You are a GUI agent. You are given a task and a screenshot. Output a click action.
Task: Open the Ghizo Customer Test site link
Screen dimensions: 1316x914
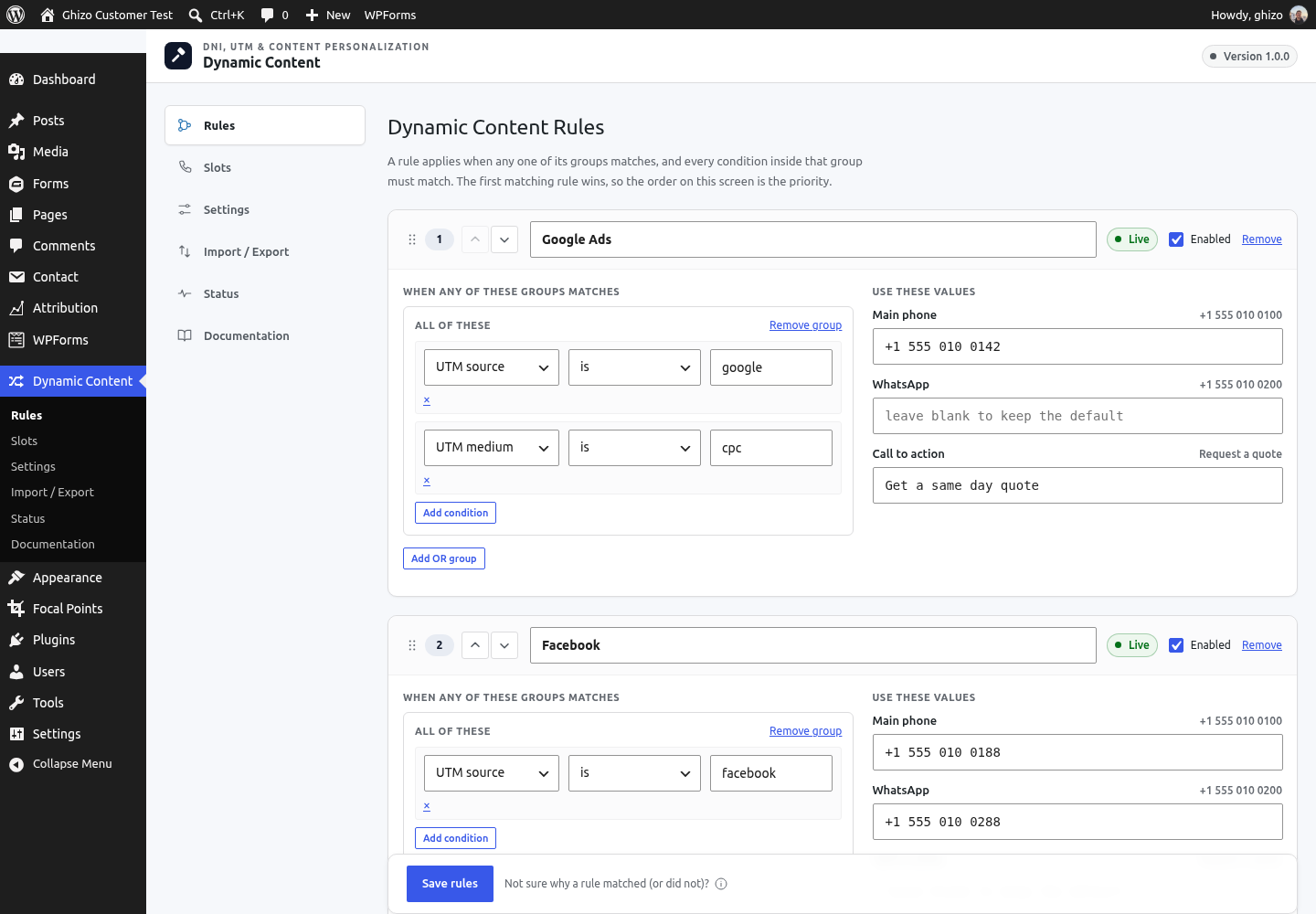tap(107, 15)
